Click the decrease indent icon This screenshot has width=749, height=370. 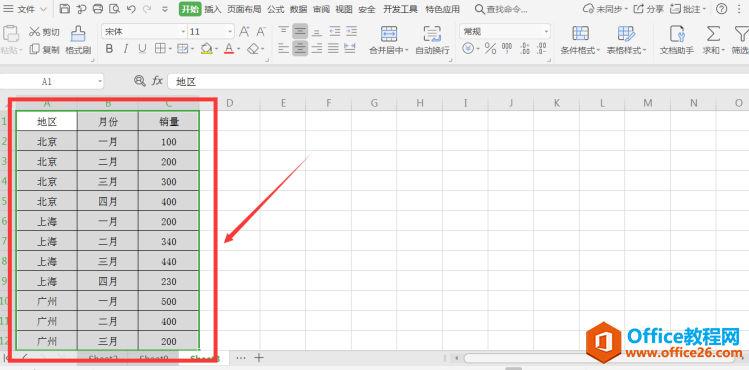point(334,32)
